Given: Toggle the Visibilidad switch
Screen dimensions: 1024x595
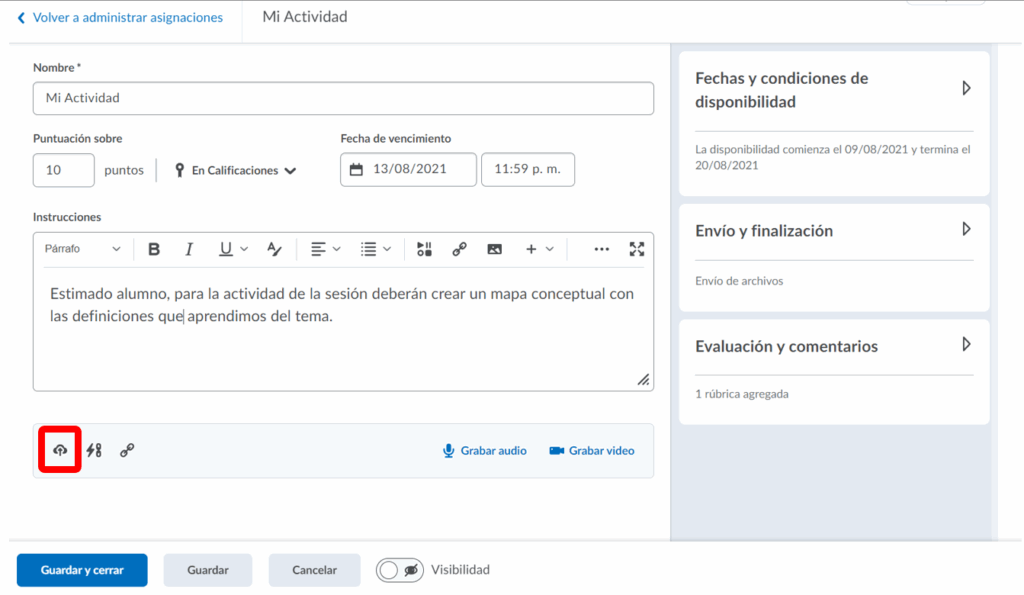Looking at the screenshot, I should (400, 570).
